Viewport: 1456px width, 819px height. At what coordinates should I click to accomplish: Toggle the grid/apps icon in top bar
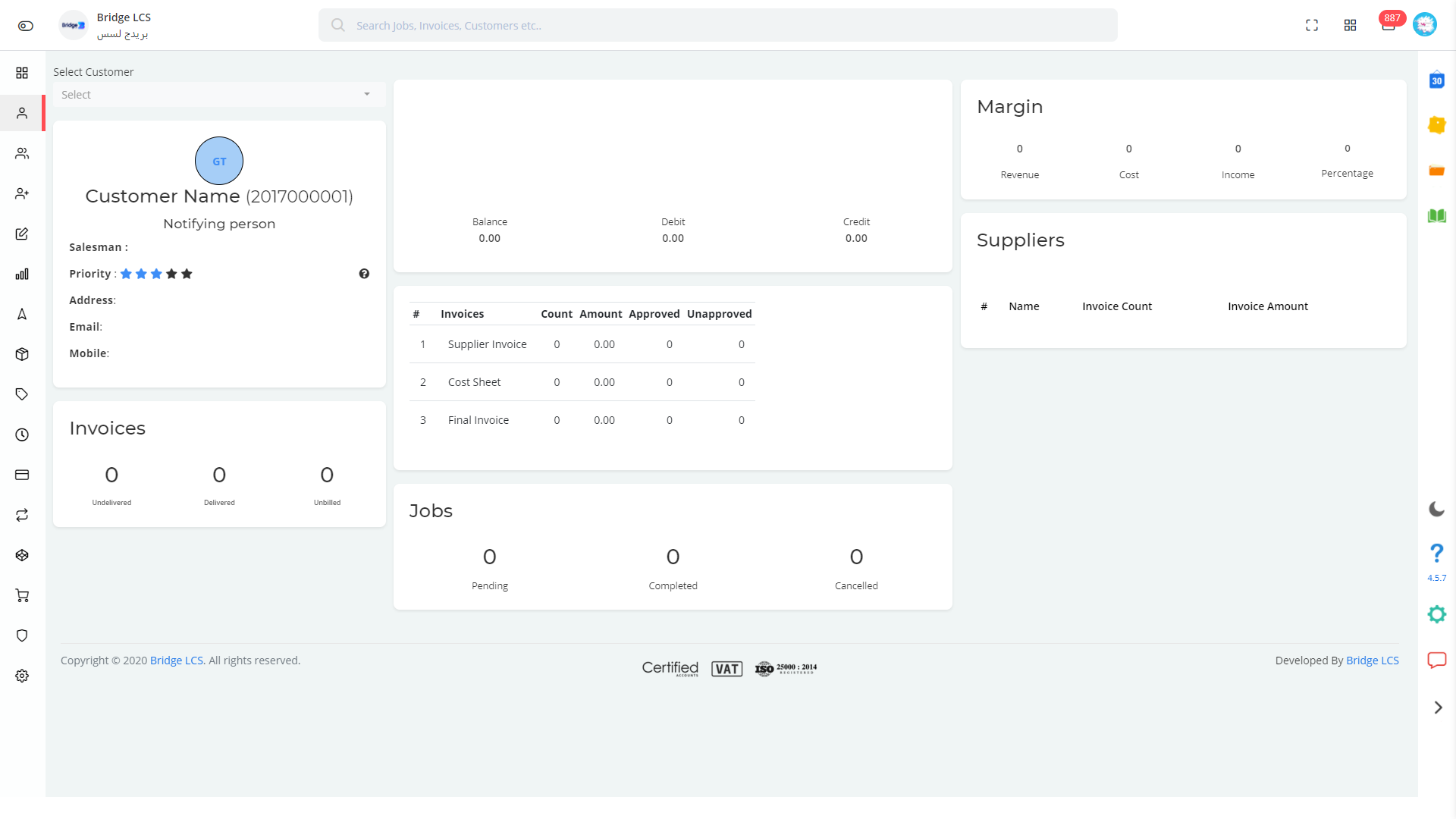click(x=1350, y=25)
